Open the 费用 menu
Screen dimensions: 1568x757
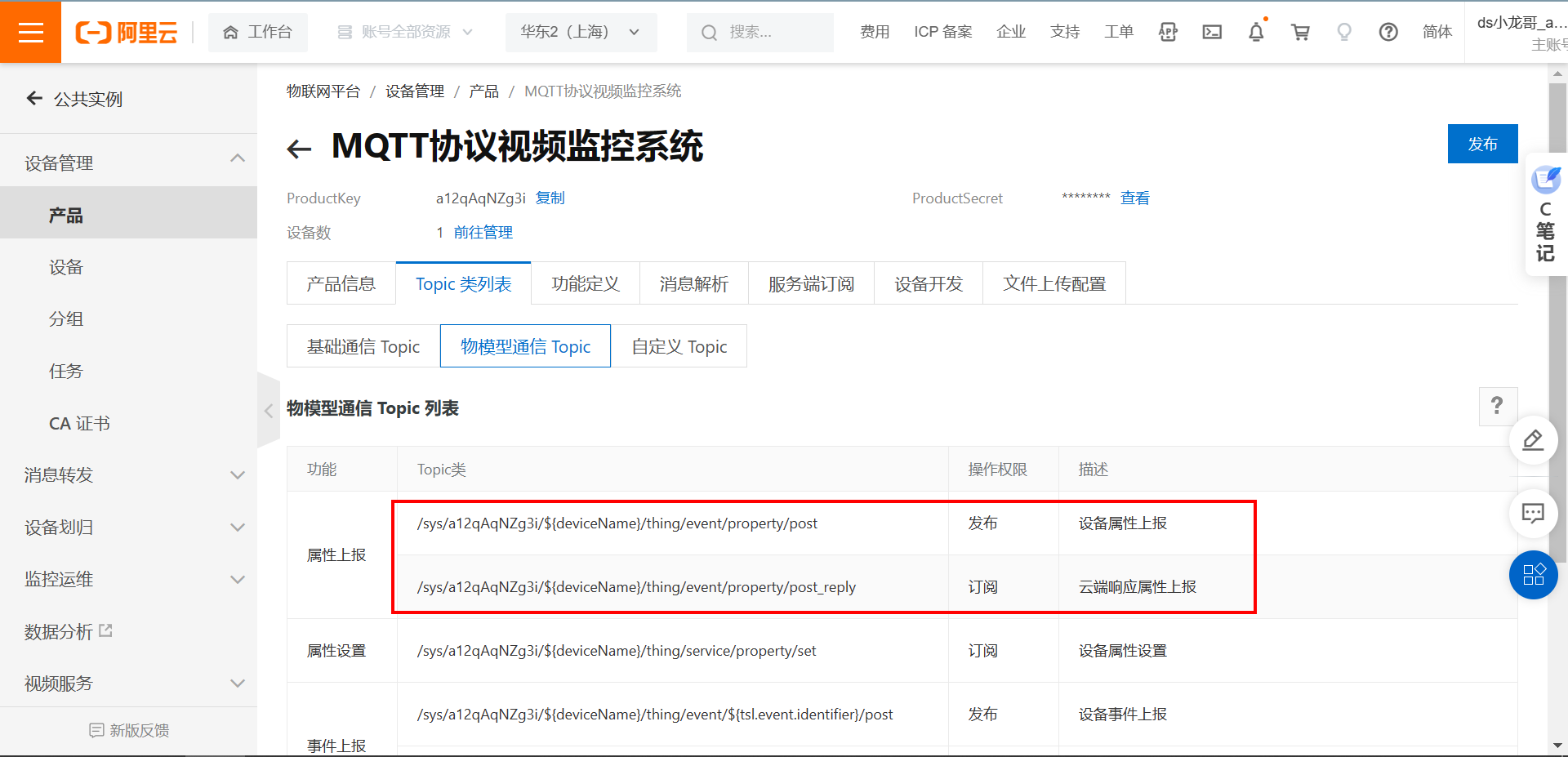875,32
